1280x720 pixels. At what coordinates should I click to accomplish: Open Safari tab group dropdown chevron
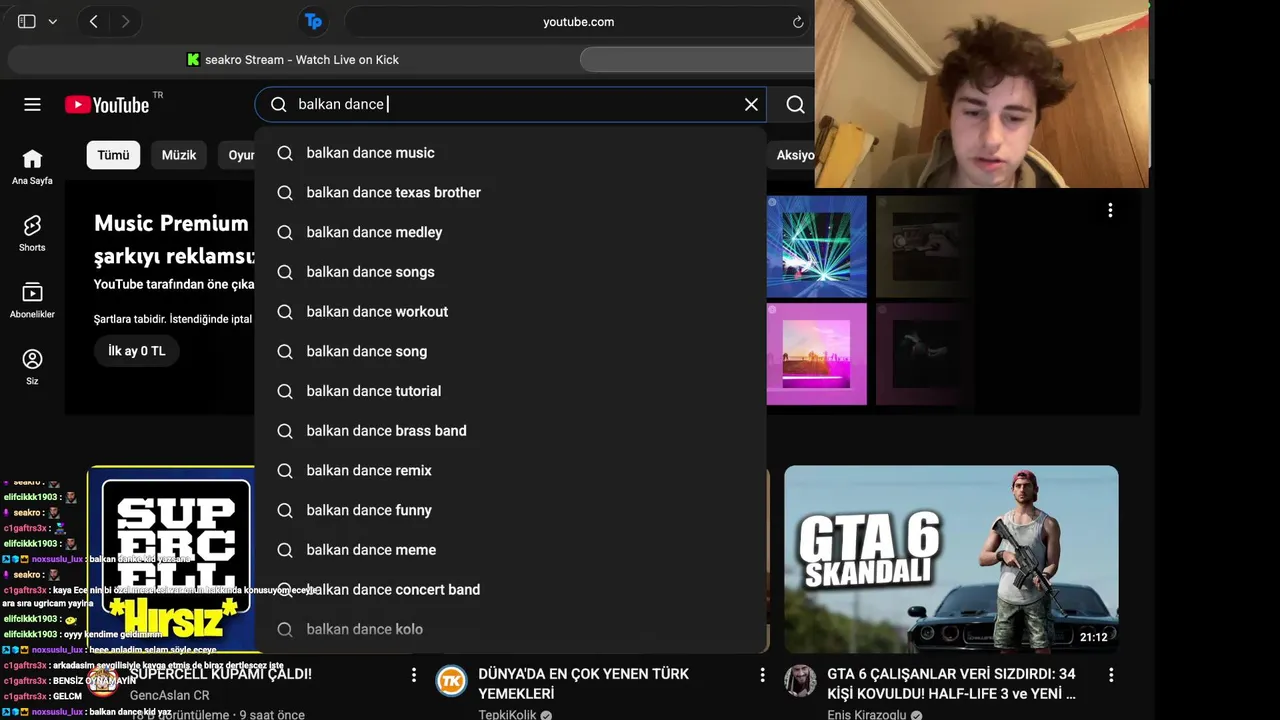point(52,21)
